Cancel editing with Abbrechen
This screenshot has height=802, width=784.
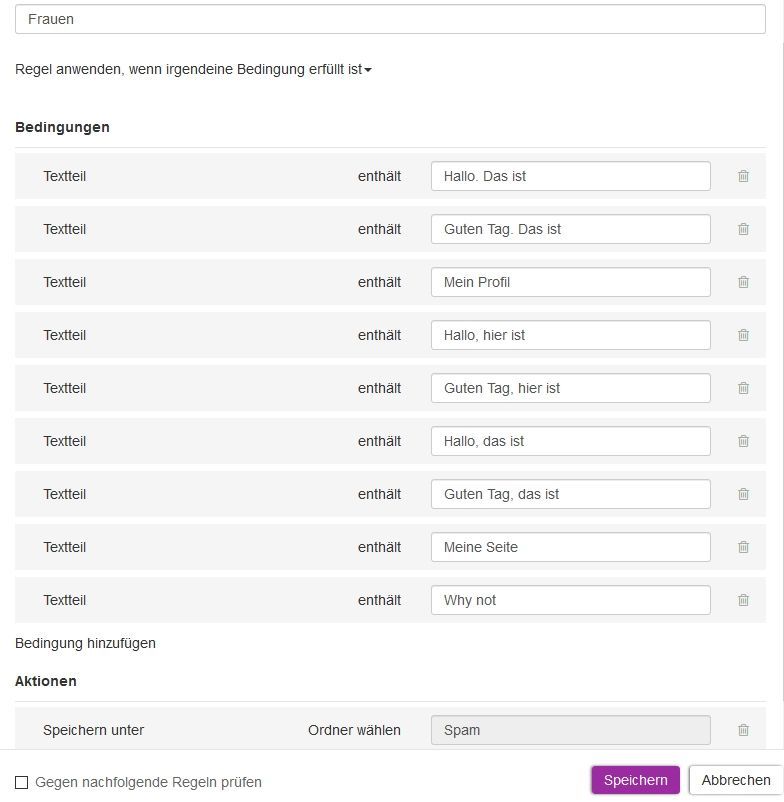click(x=734, y=778)
